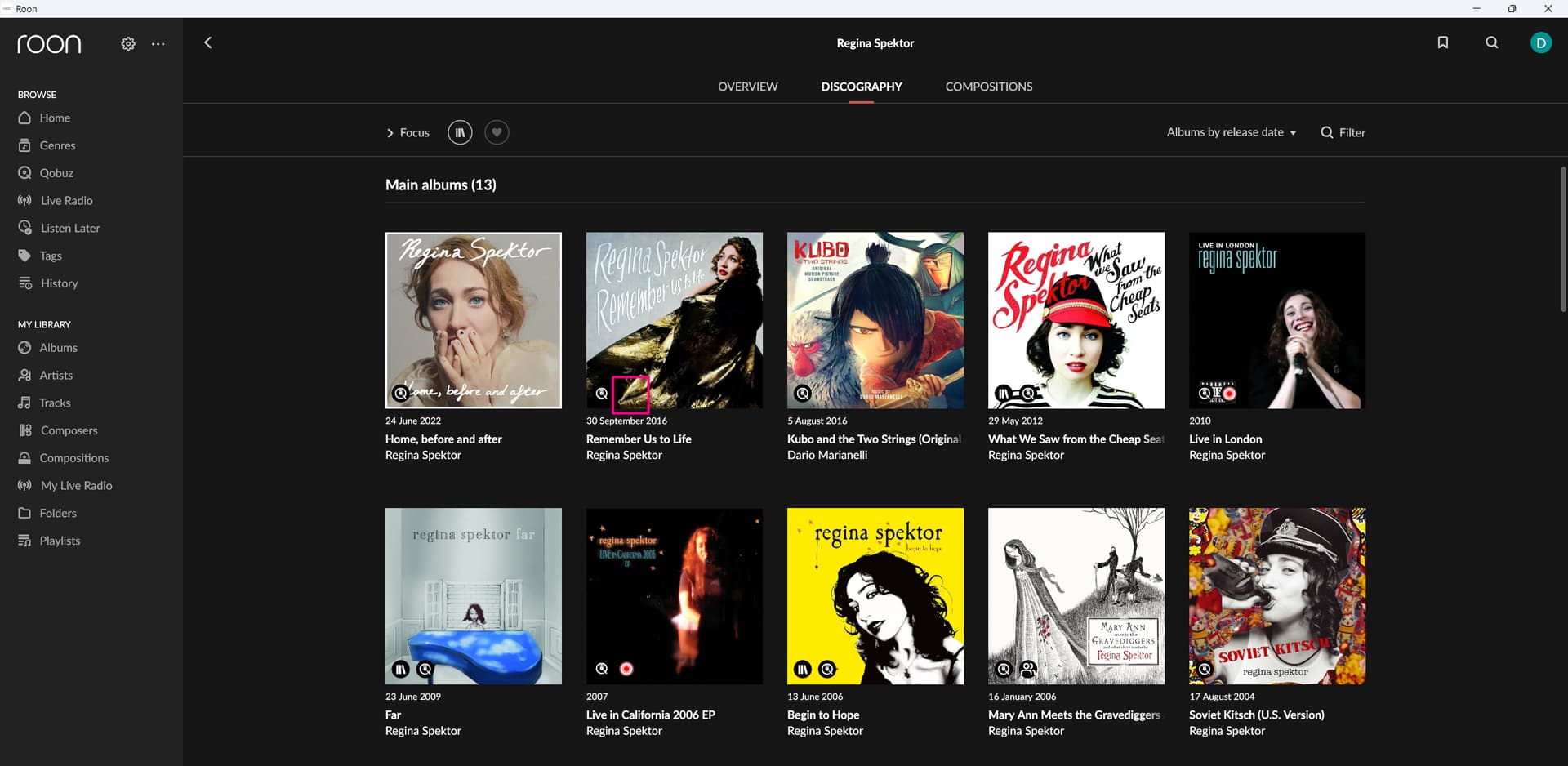Switch to the Discography tab
This screenshot has width=1568, height=766.
(x=862, y=87)
